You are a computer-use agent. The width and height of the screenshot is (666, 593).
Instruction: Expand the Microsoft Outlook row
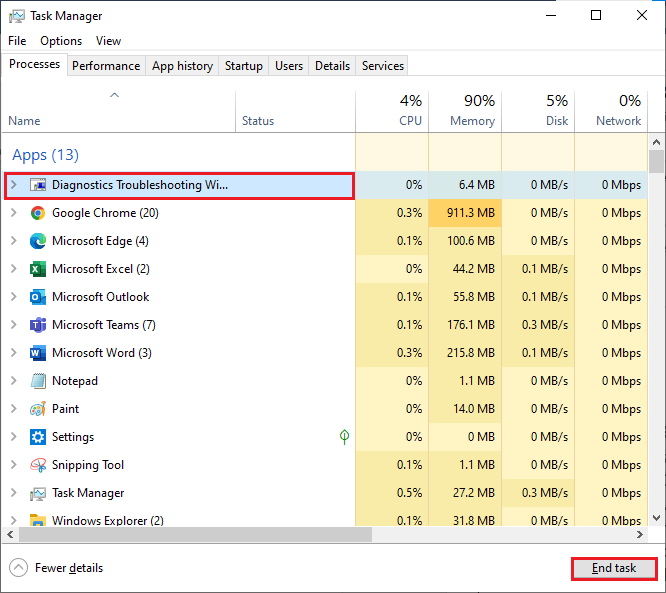(14, 296)
